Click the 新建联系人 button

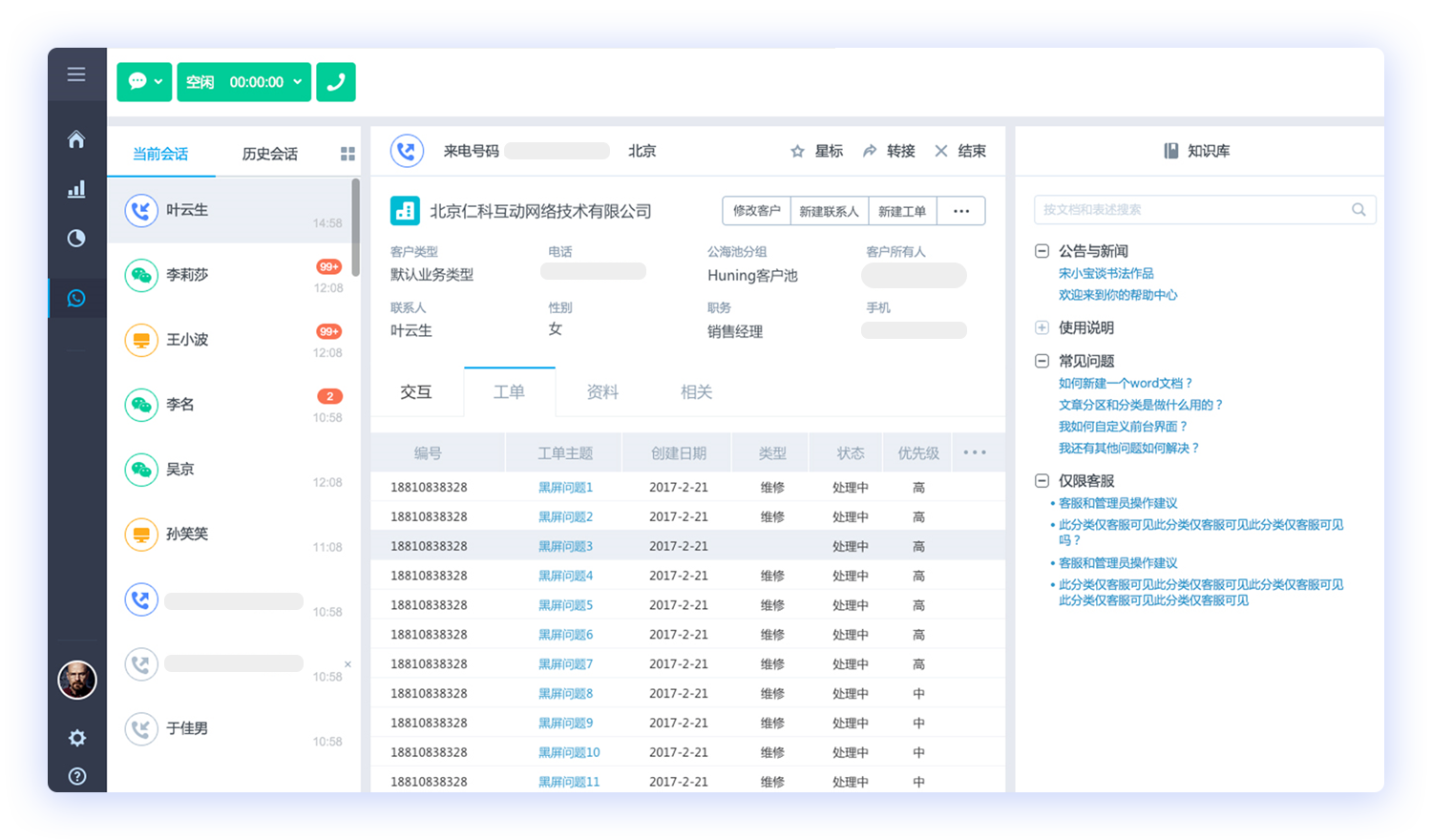829,211
